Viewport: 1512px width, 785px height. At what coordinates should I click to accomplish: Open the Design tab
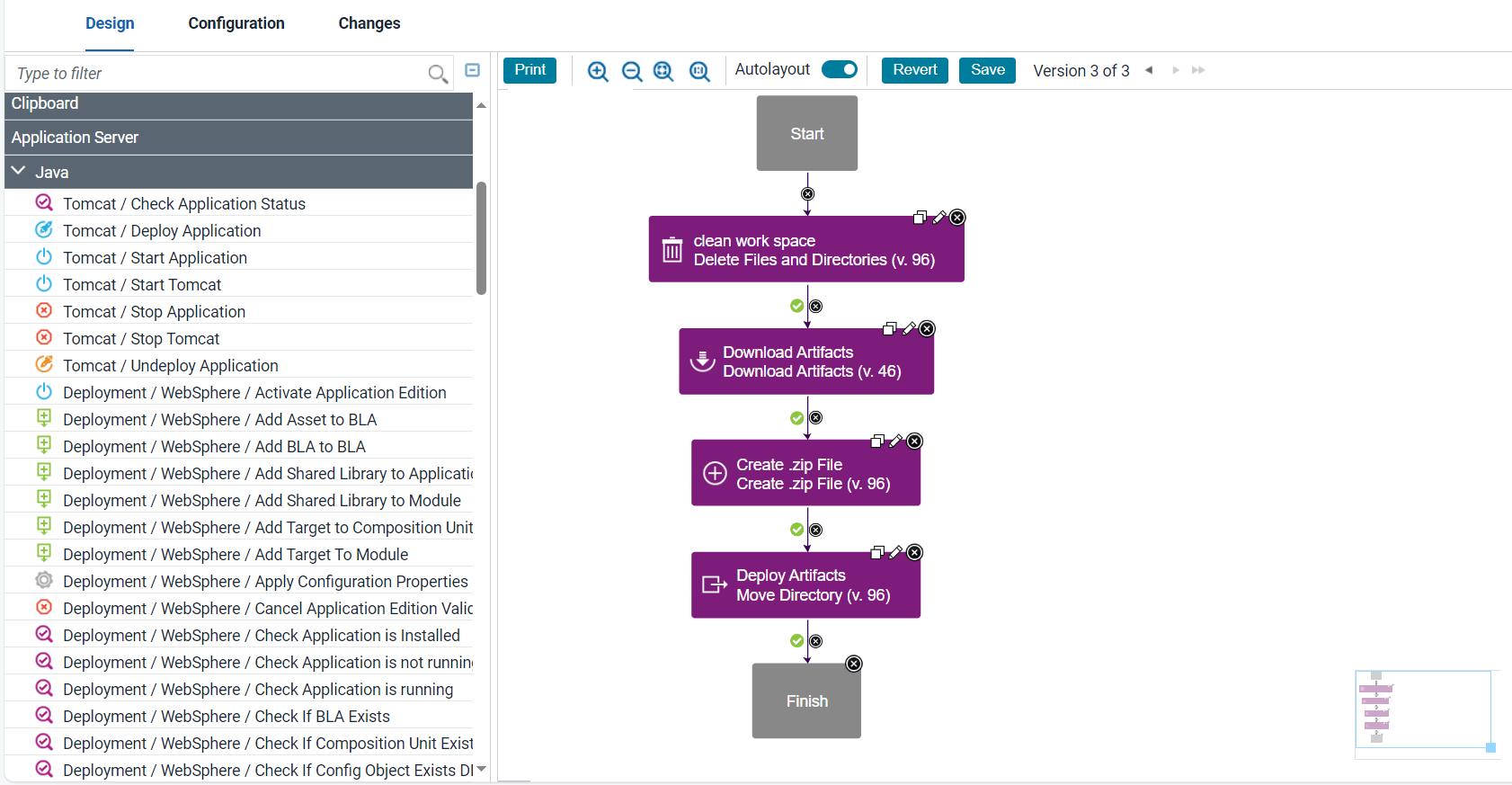coord(110,23)
